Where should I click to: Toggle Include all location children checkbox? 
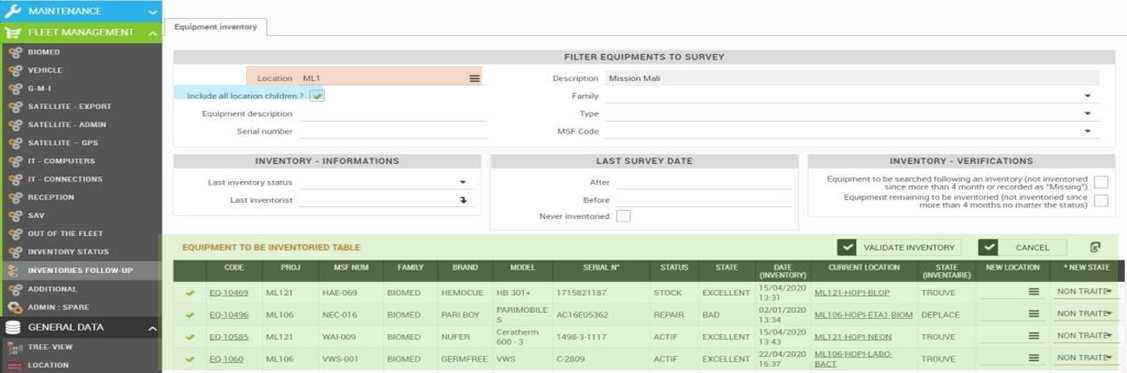click(317, 96)
